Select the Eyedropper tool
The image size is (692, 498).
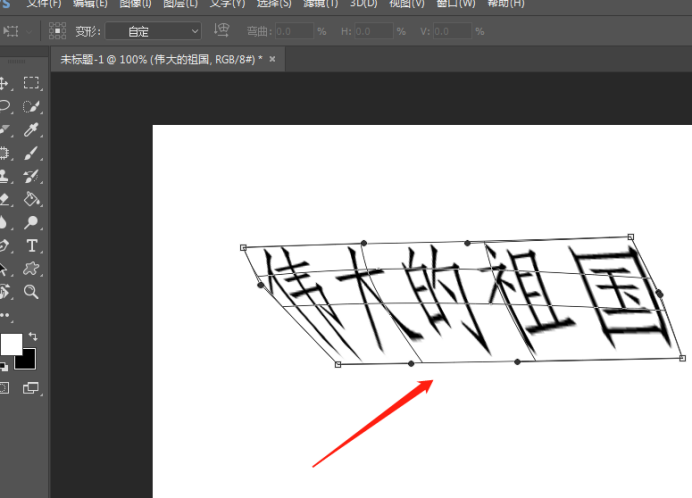(31, 129)
